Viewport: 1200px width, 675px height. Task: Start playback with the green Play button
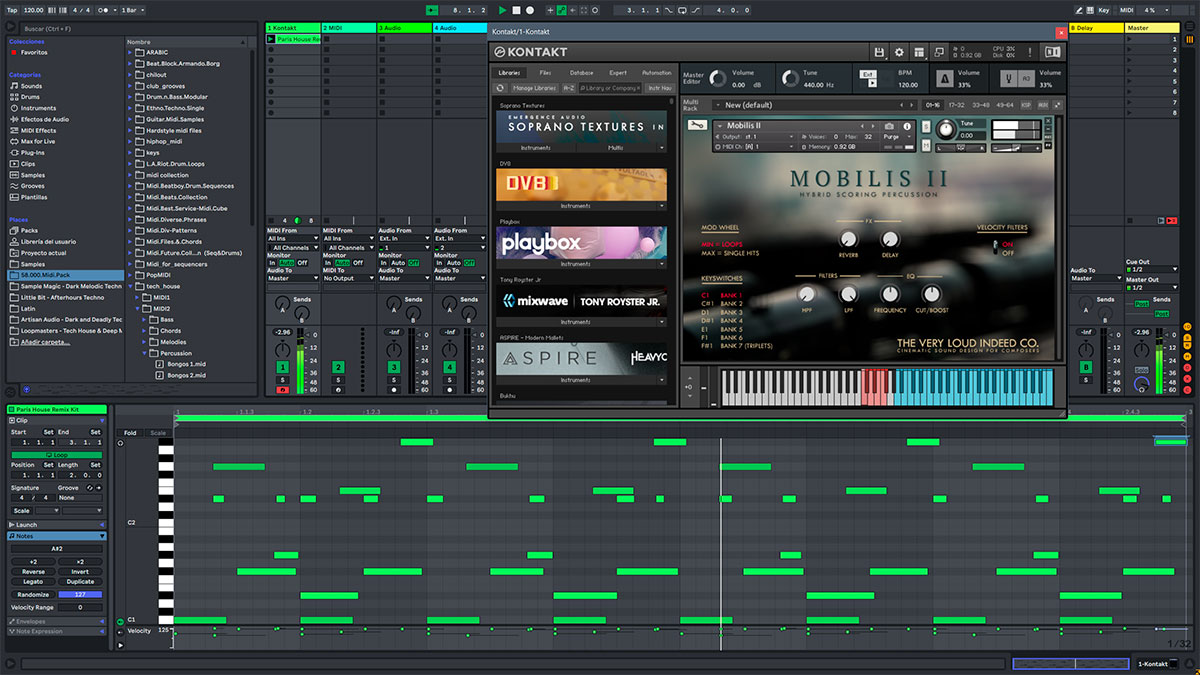(x=502, y=10)
